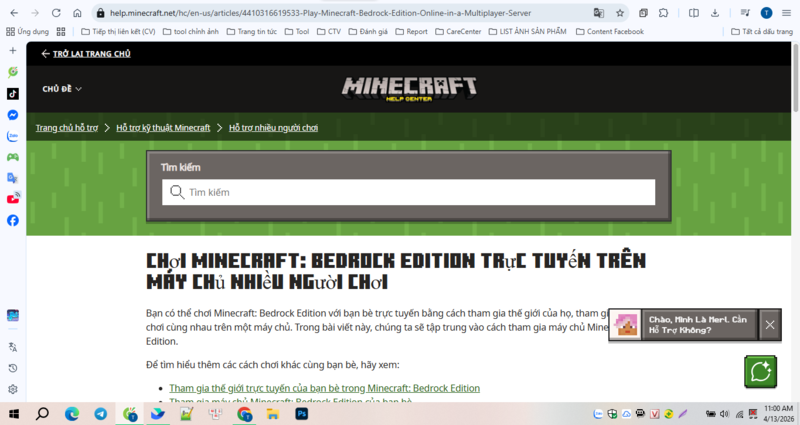The width and height of the screenshot is (800, 425).
Task: Open the CareCenter bookmark folder
Action: 458,32
